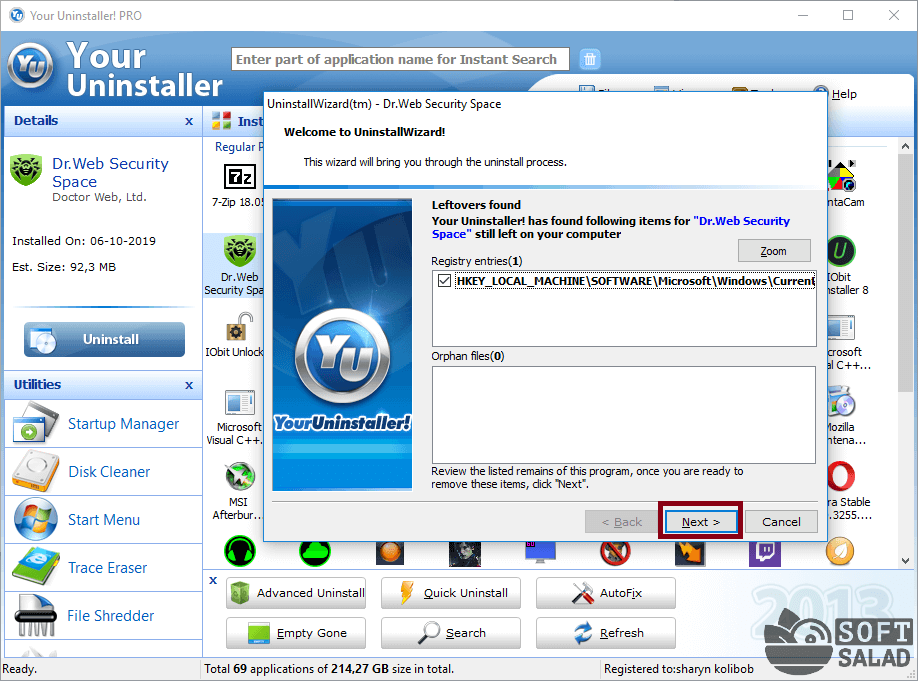Uncheck the HKEY_LOCAL_MACHINE registry entry checkbox
This screenshot has width=918, height=681.
(x=444, y=282)
